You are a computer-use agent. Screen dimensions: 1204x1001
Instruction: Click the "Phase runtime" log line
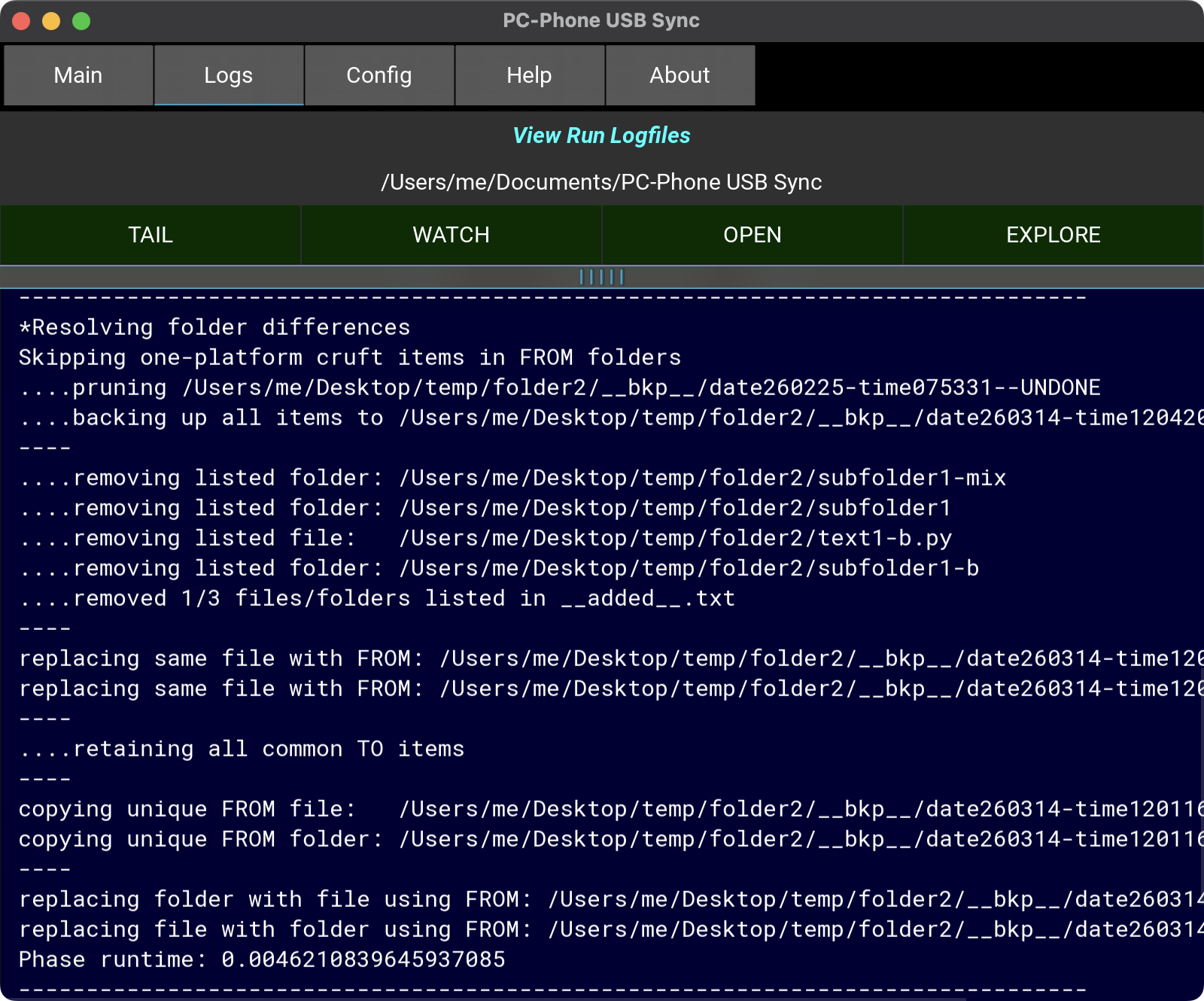[262, 960]
